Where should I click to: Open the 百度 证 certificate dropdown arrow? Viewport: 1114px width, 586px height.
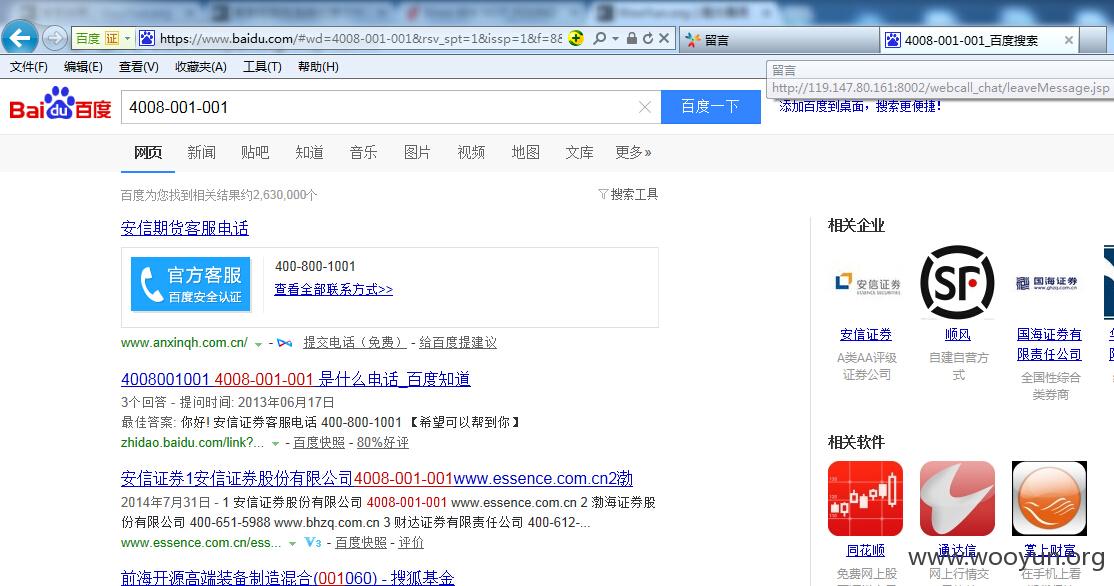[x=127, y=38]
